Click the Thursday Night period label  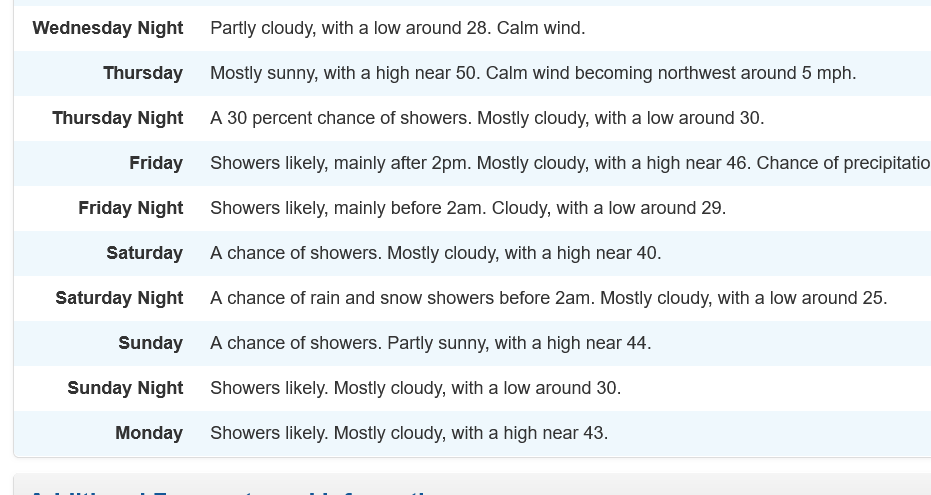pos(117,118)
